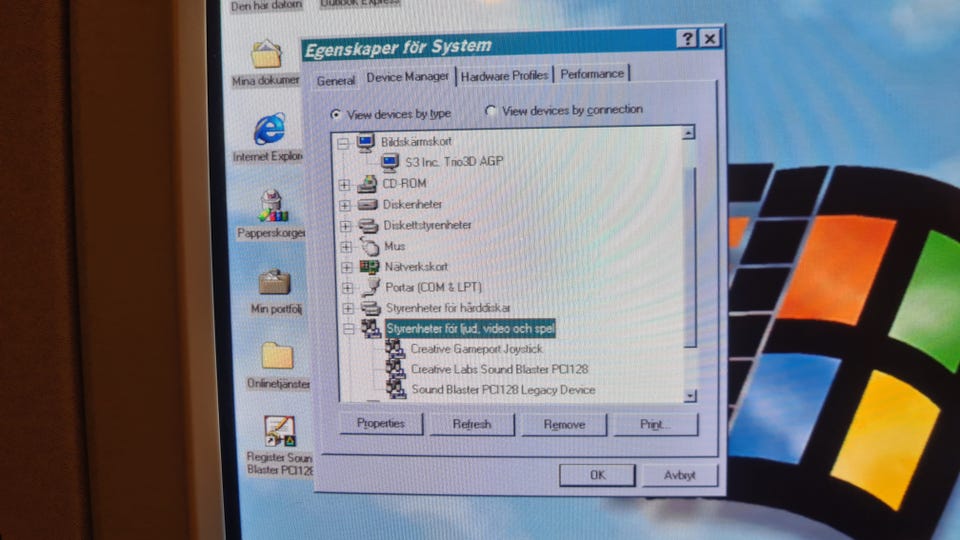Select the Nätverkskort label
Viewport: 960px width, 540px height.
pos(416,267)
